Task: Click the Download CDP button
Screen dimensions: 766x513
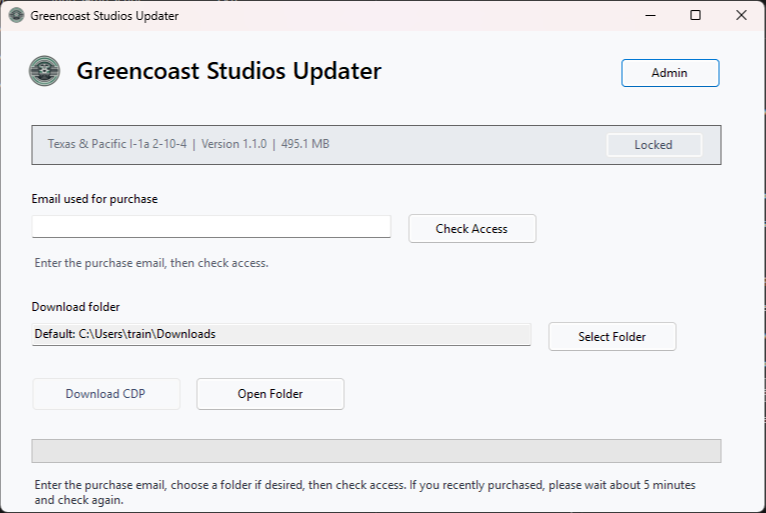Action: click(106, 394)
